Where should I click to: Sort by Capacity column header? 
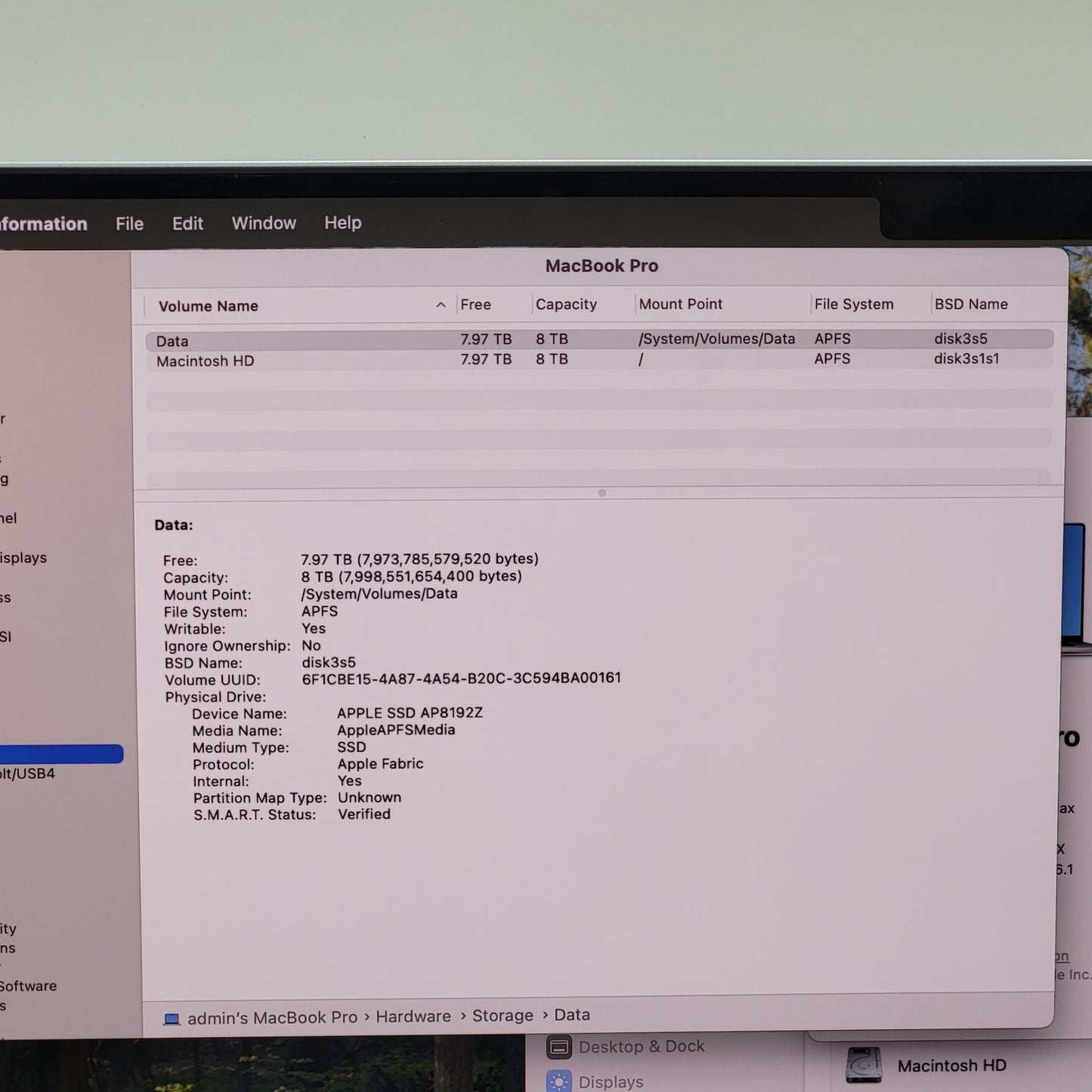(x=566, y=305)
